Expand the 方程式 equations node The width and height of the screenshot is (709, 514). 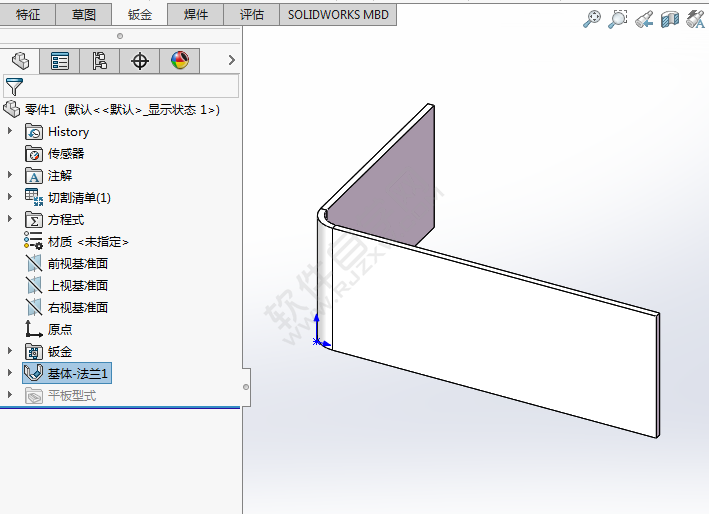click(10, 219)
